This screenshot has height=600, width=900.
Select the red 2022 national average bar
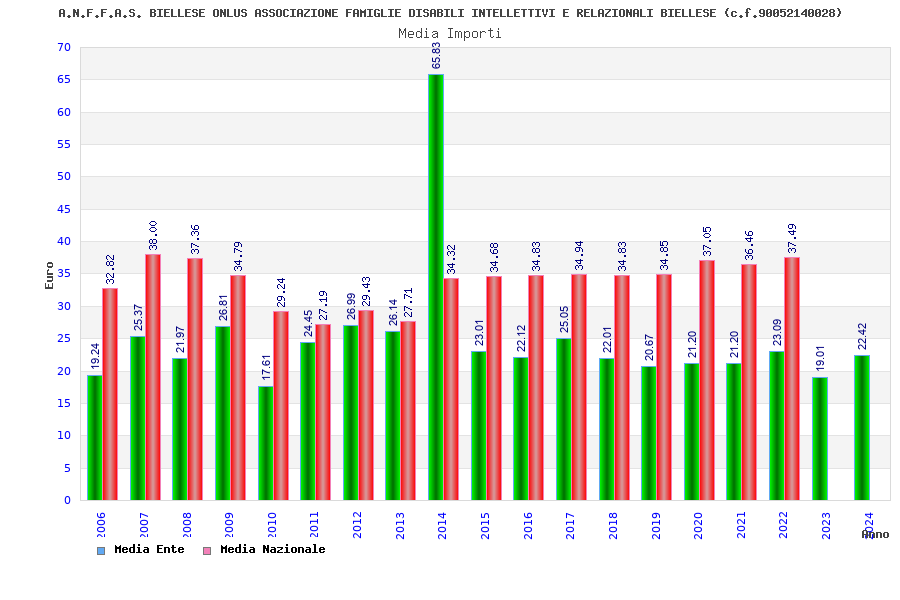coord(792,379)
